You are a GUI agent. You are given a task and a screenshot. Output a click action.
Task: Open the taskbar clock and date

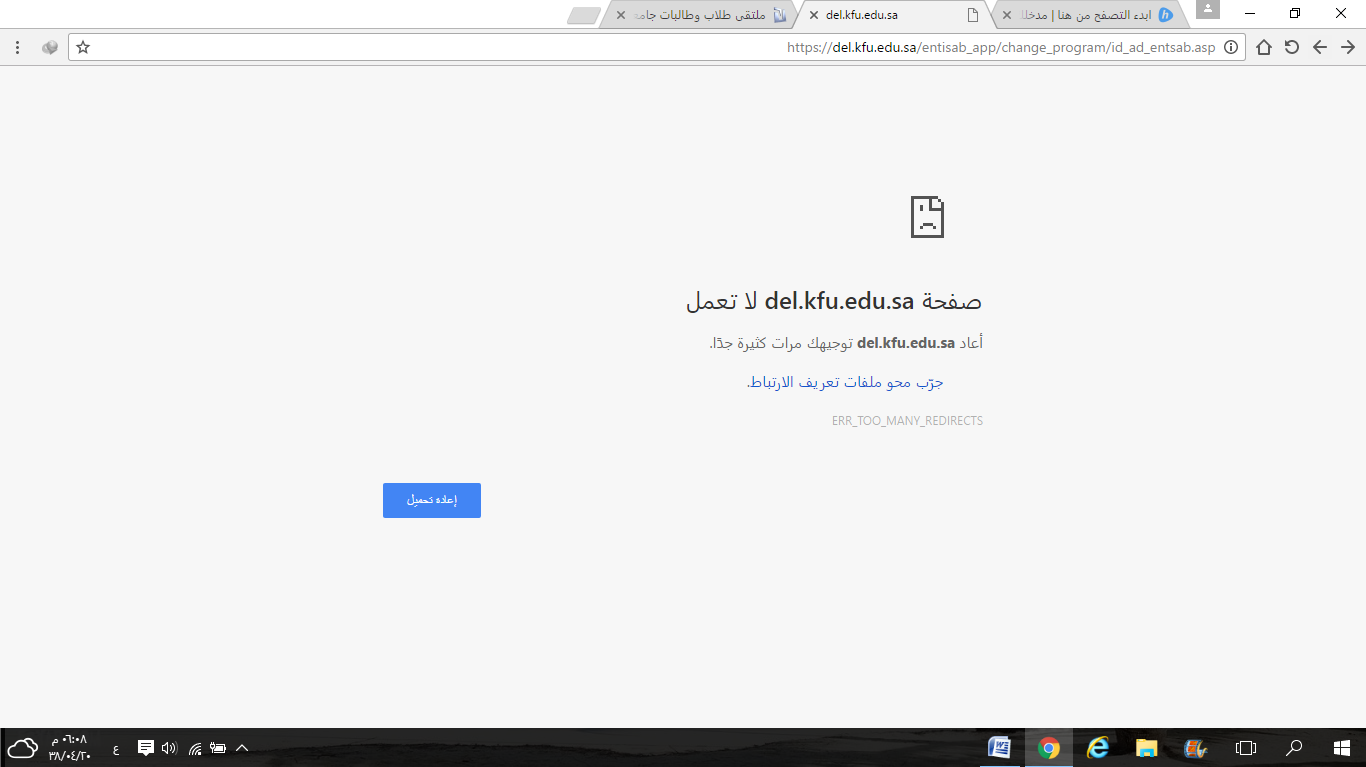point(69,748)
